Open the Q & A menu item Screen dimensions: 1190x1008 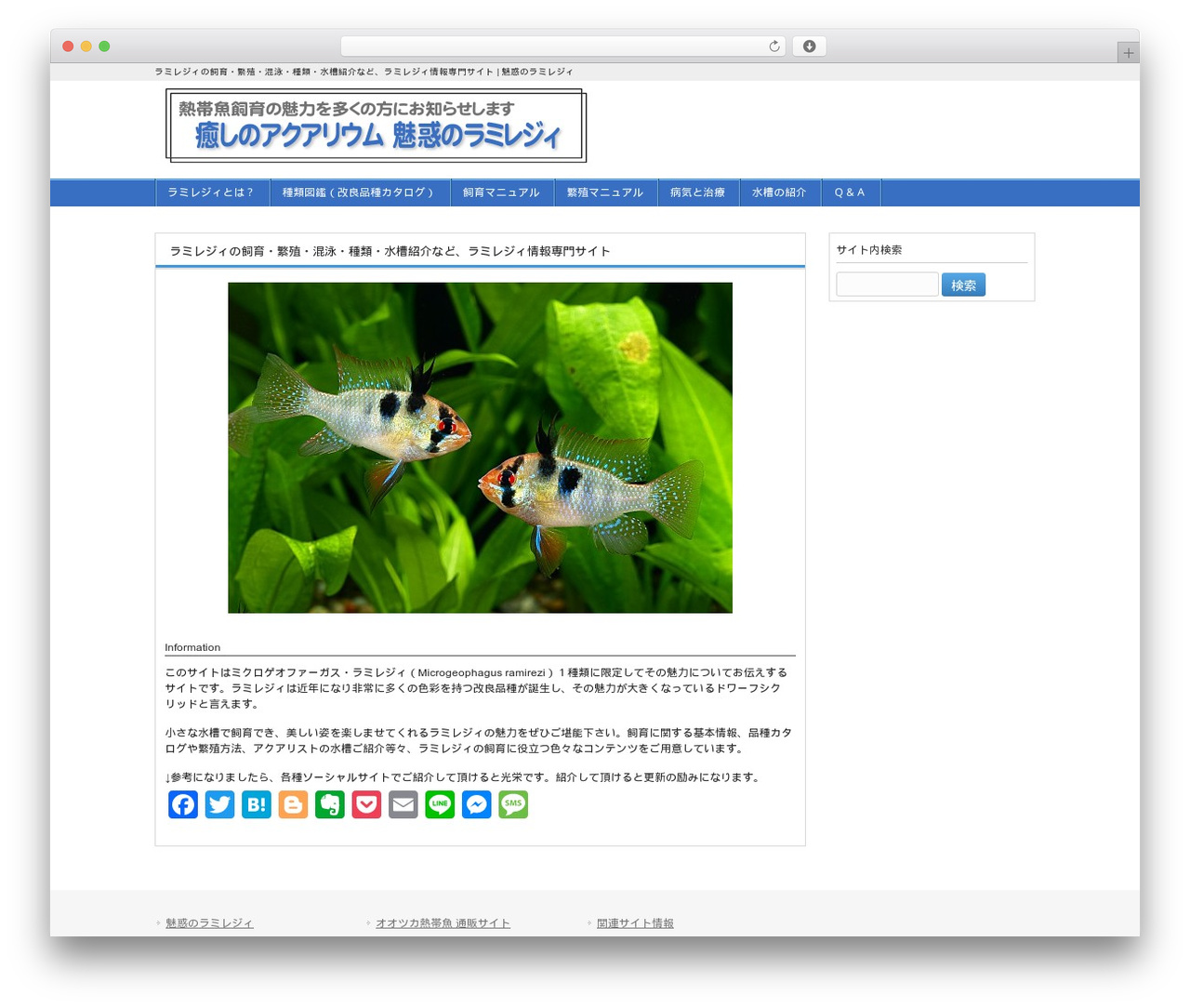(850, 192)
